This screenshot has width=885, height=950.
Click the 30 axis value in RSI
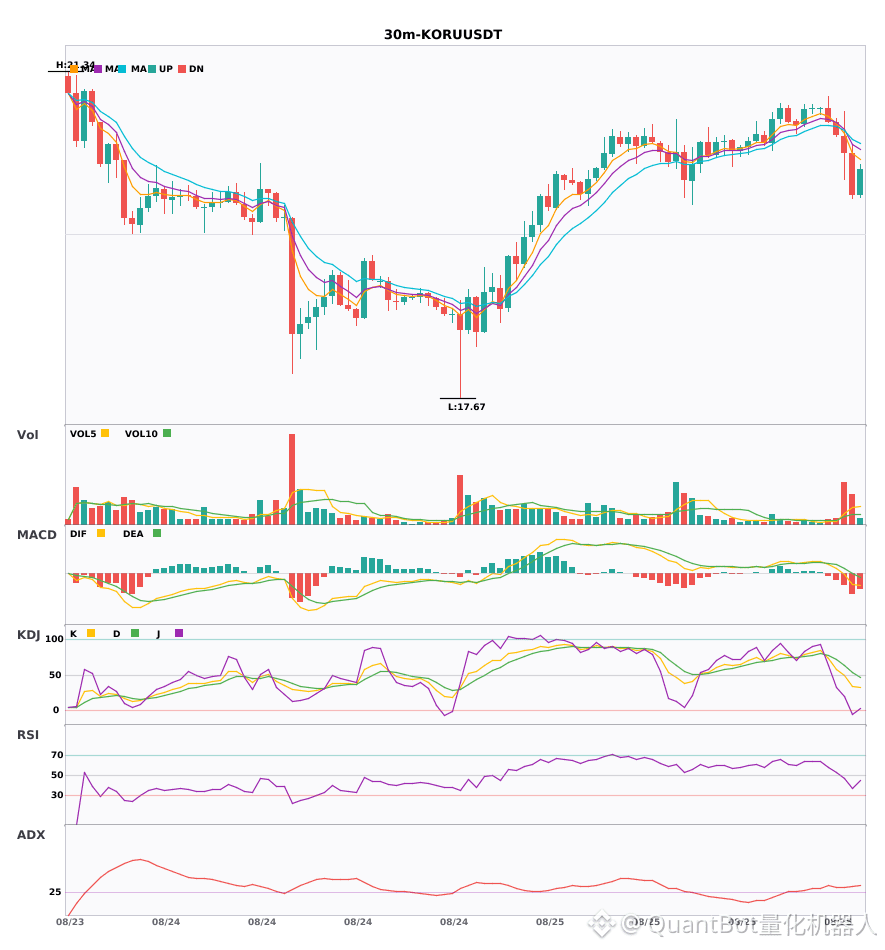coord(57,795)
